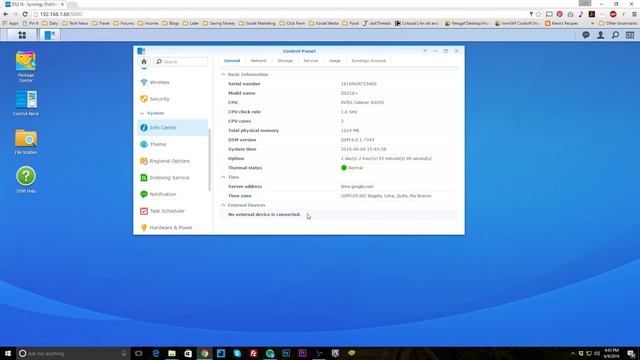Open Travel bookmark folder
Image resolution: width=640 pixels, height=360 pixels.
click(101, 23)
